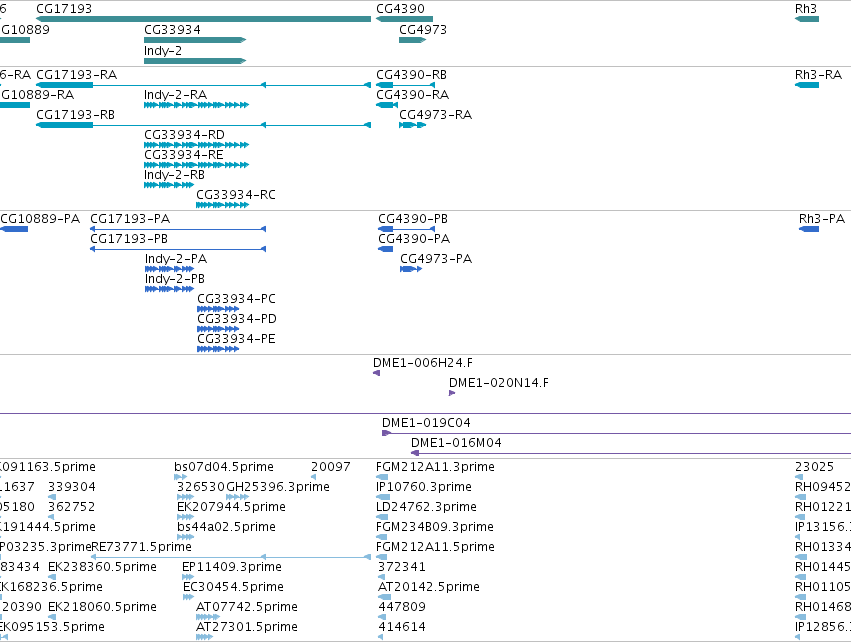Image resolution: width=851 pixels, height=642 pixels.
Task: Select EST AT27301.5prime
Action: [x=204, y=638]
